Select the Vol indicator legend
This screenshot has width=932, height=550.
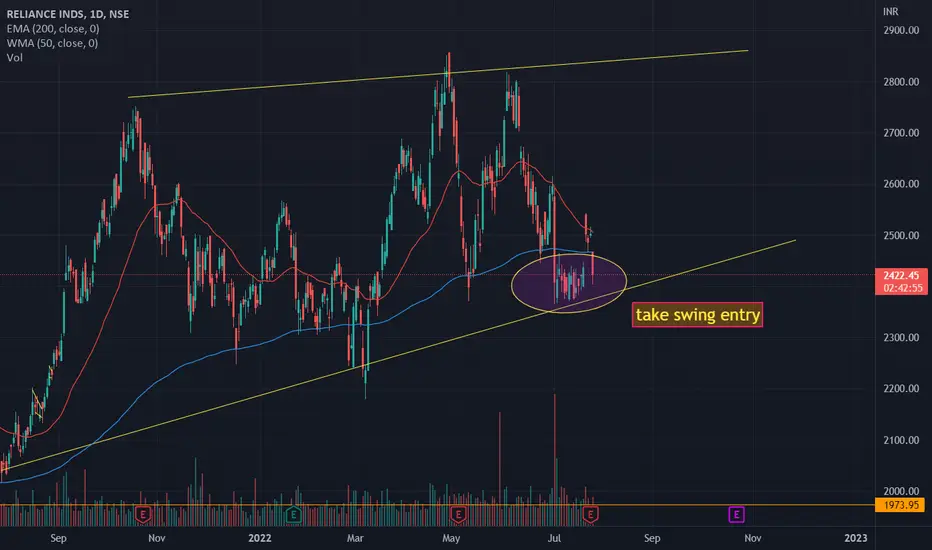tap(15, 58)
